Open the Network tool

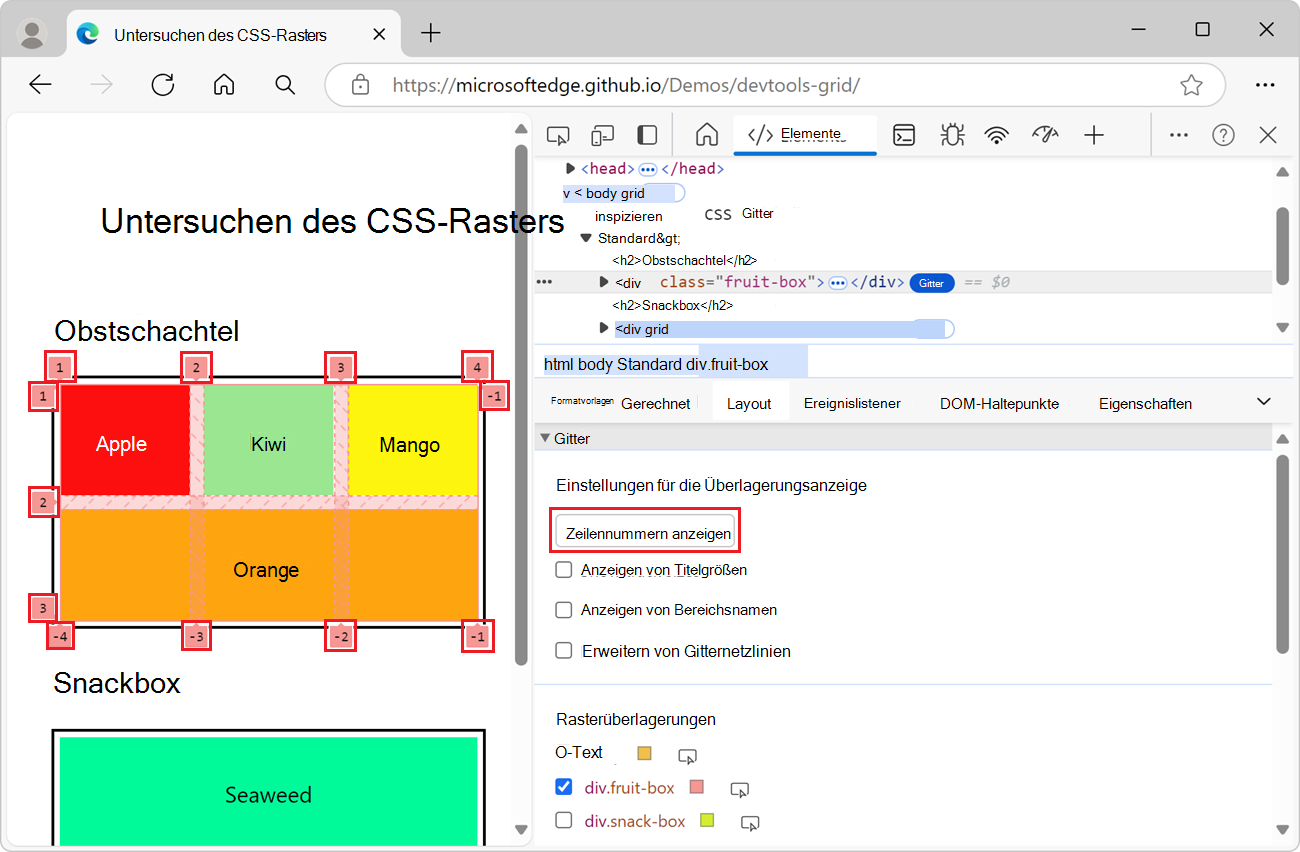click(x=997, y=135)
